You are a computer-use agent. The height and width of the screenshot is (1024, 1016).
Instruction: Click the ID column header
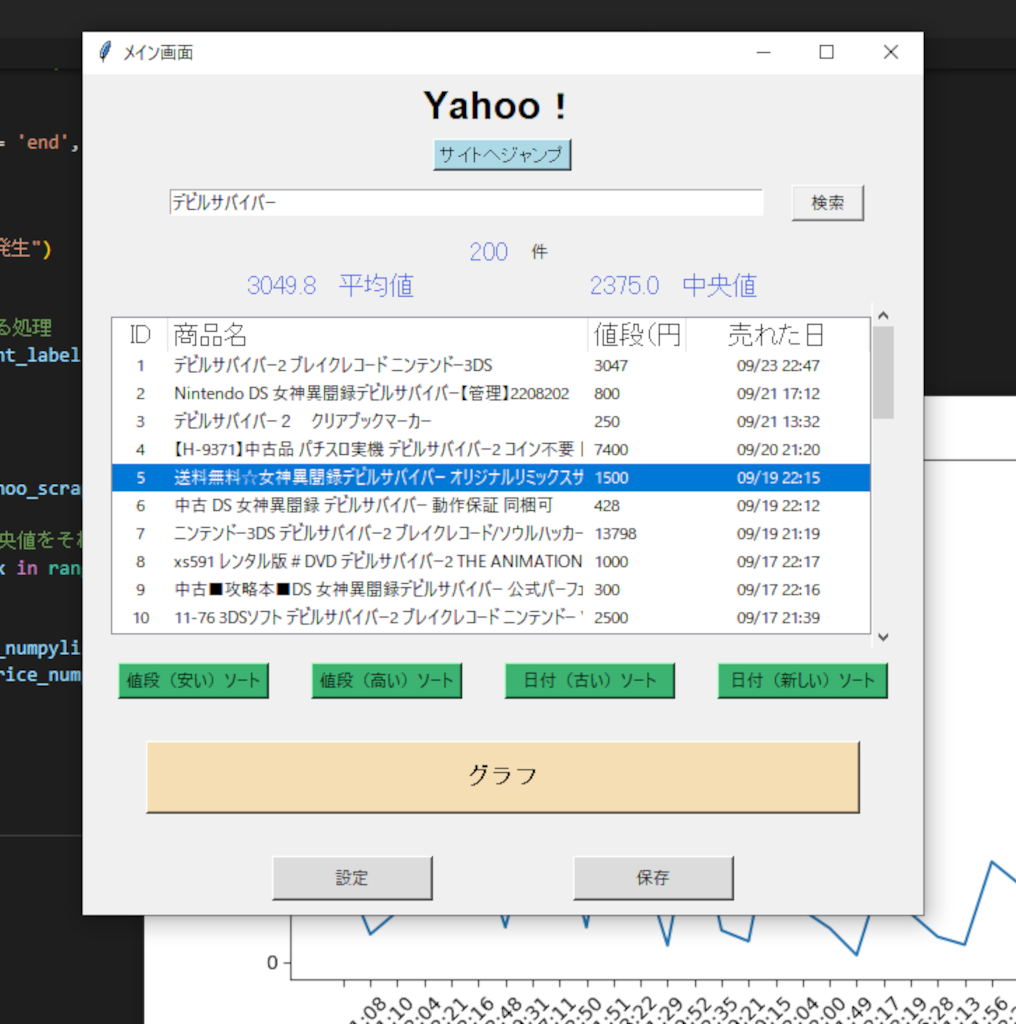pyautogui.click(x=140, y=335)
